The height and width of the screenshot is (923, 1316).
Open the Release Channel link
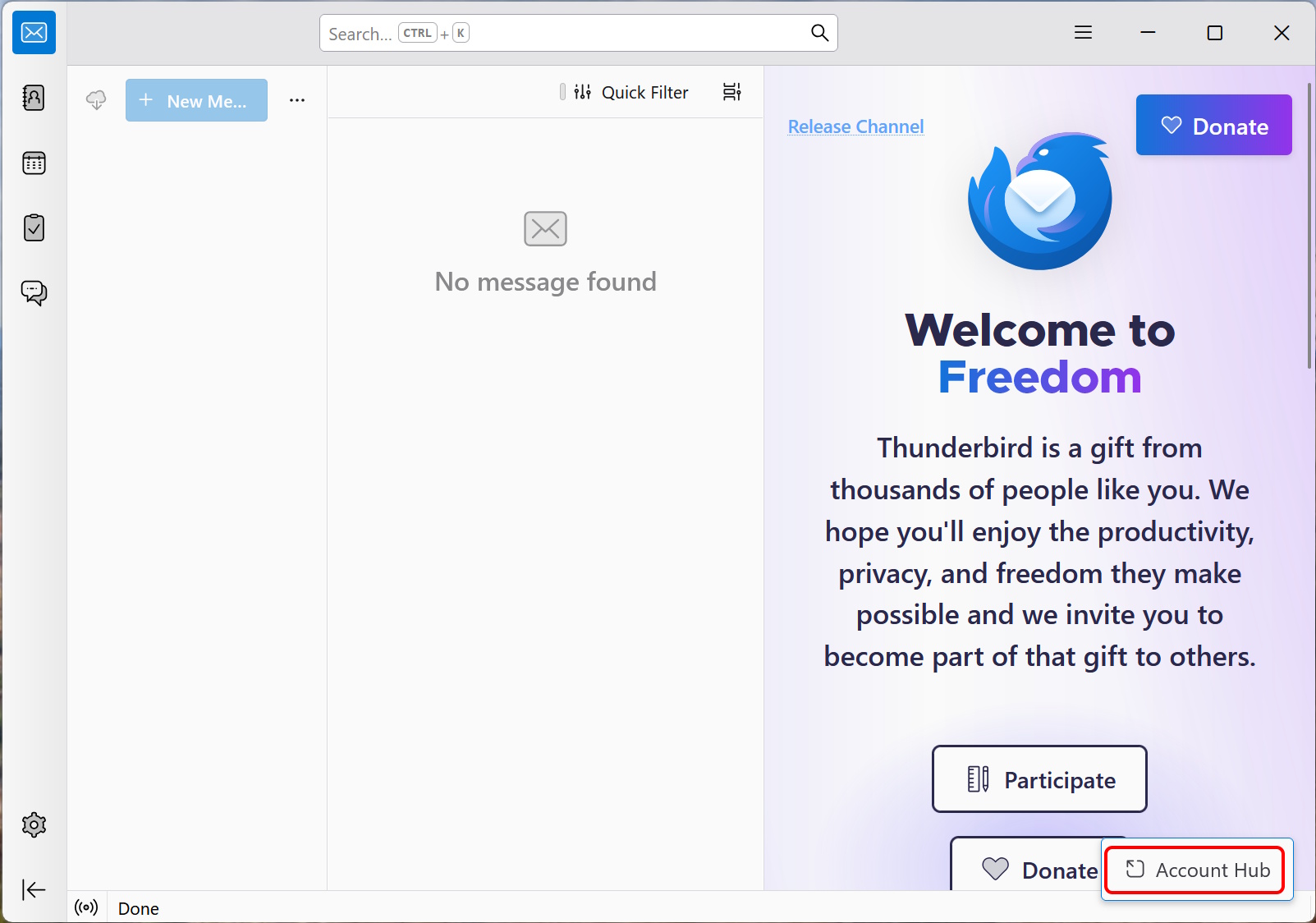pyautogui.click(x=855, y=126)
